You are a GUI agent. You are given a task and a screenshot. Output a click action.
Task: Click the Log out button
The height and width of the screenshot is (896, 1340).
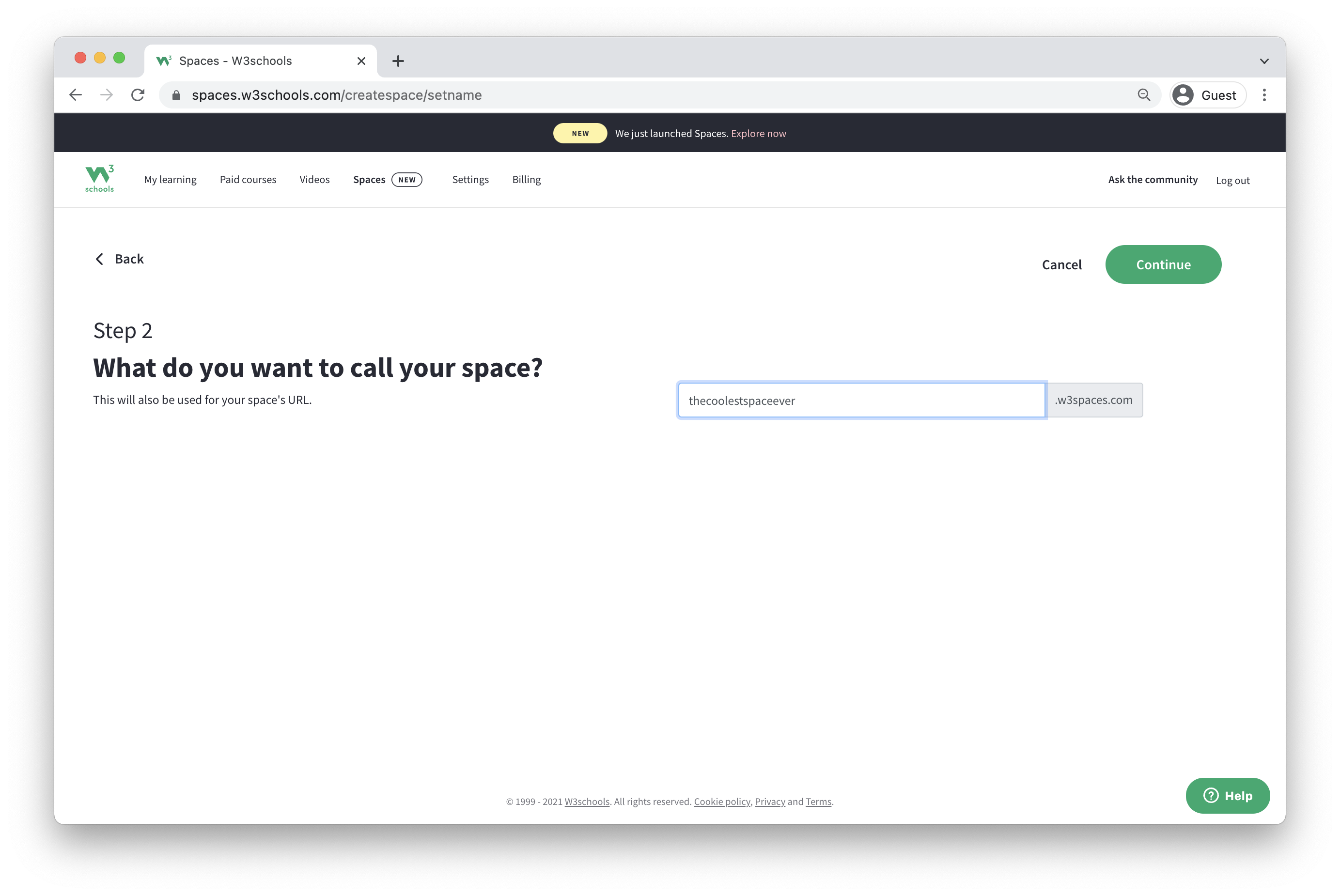coord(1232,179)
